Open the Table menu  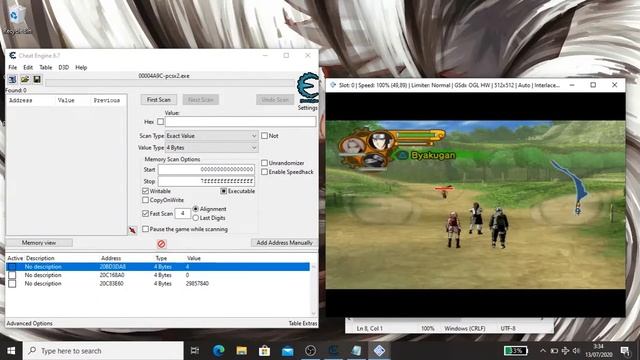click(x=45, y=67)
